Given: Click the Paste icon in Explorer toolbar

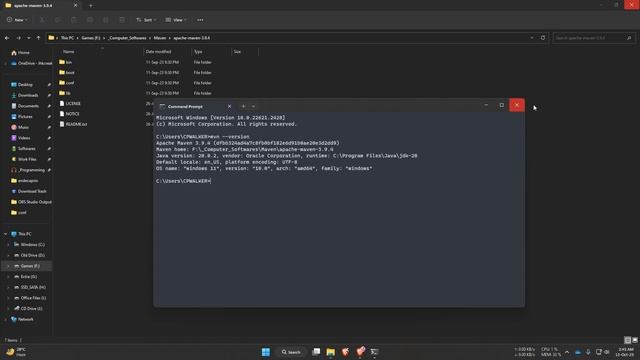Looking at the screenshot, I should click(x=73, y=20).
